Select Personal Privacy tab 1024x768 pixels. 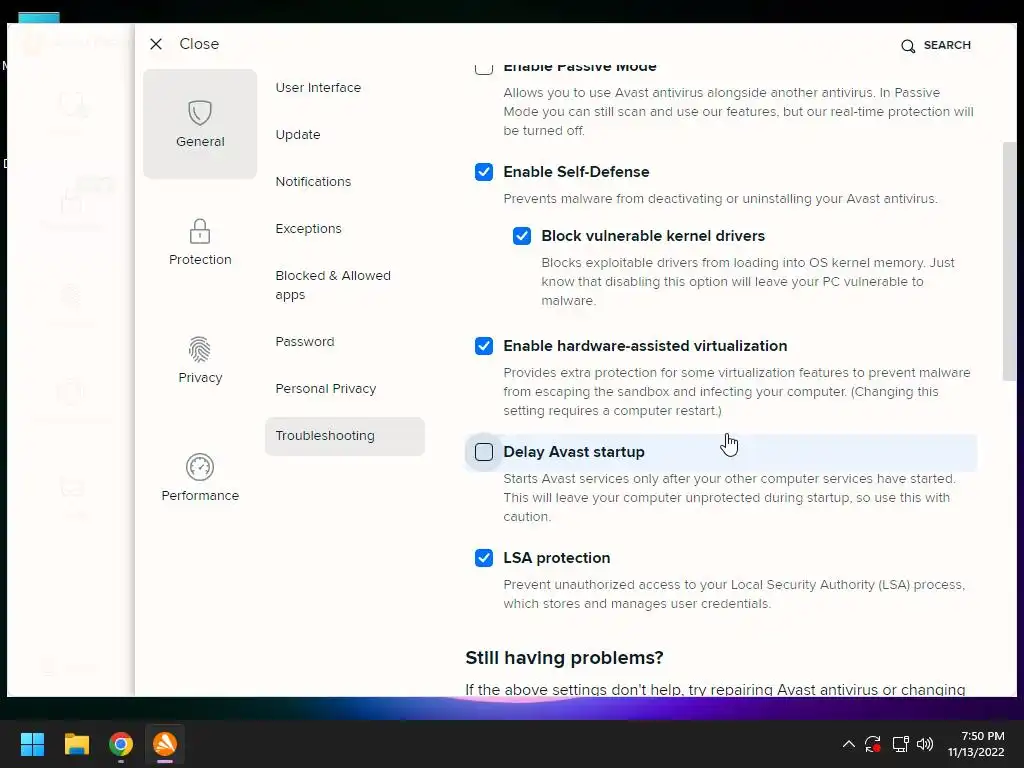tap(326, 389)
